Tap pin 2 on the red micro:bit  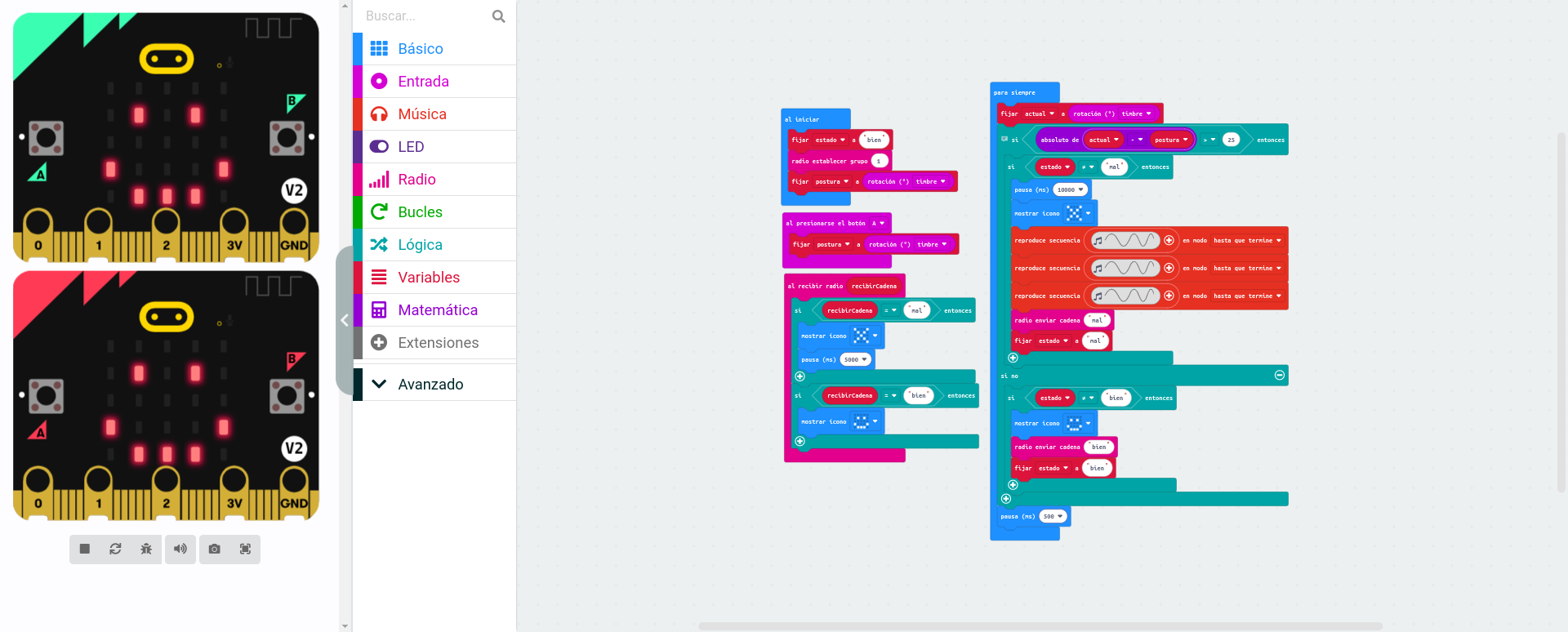tap(167, 493)
